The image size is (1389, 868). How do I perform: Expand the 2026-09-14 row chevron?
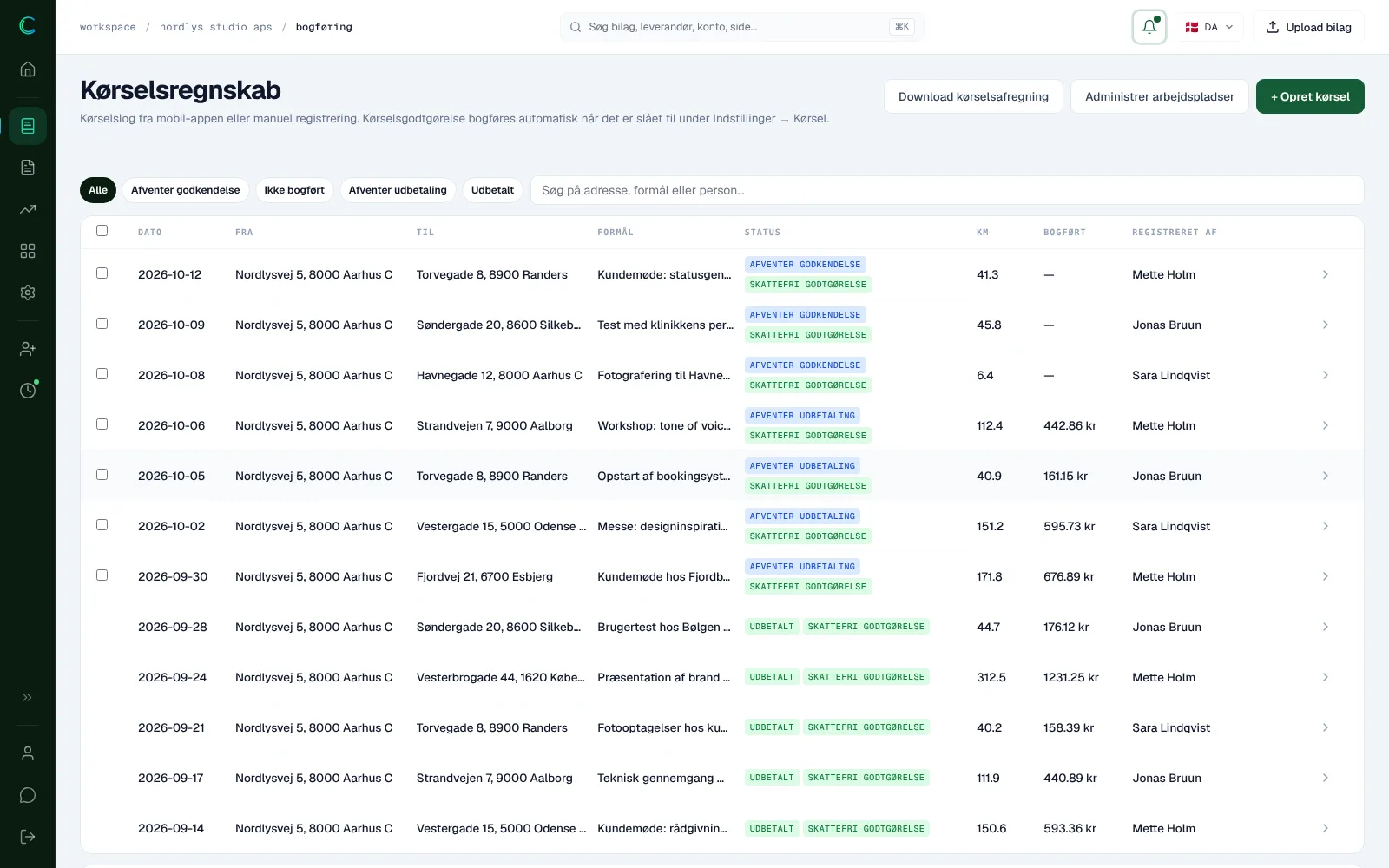click(1326, 828)
